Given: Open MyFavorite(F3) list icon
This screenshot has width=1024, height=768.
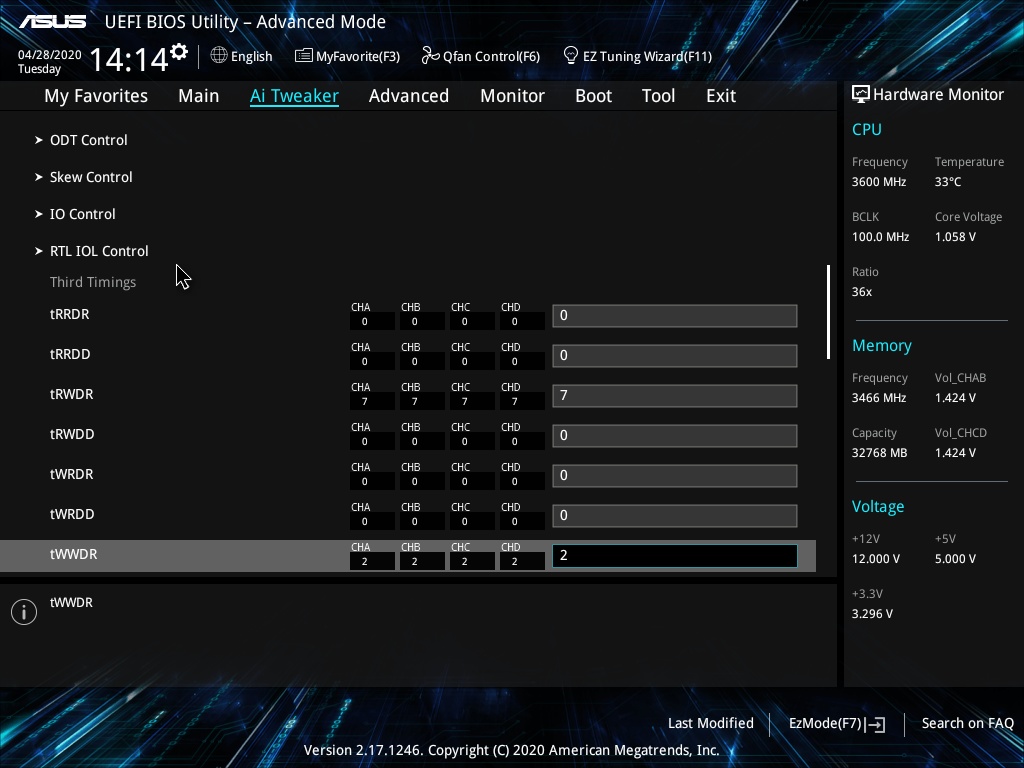Looking at the screenshot, I should 303,56.
